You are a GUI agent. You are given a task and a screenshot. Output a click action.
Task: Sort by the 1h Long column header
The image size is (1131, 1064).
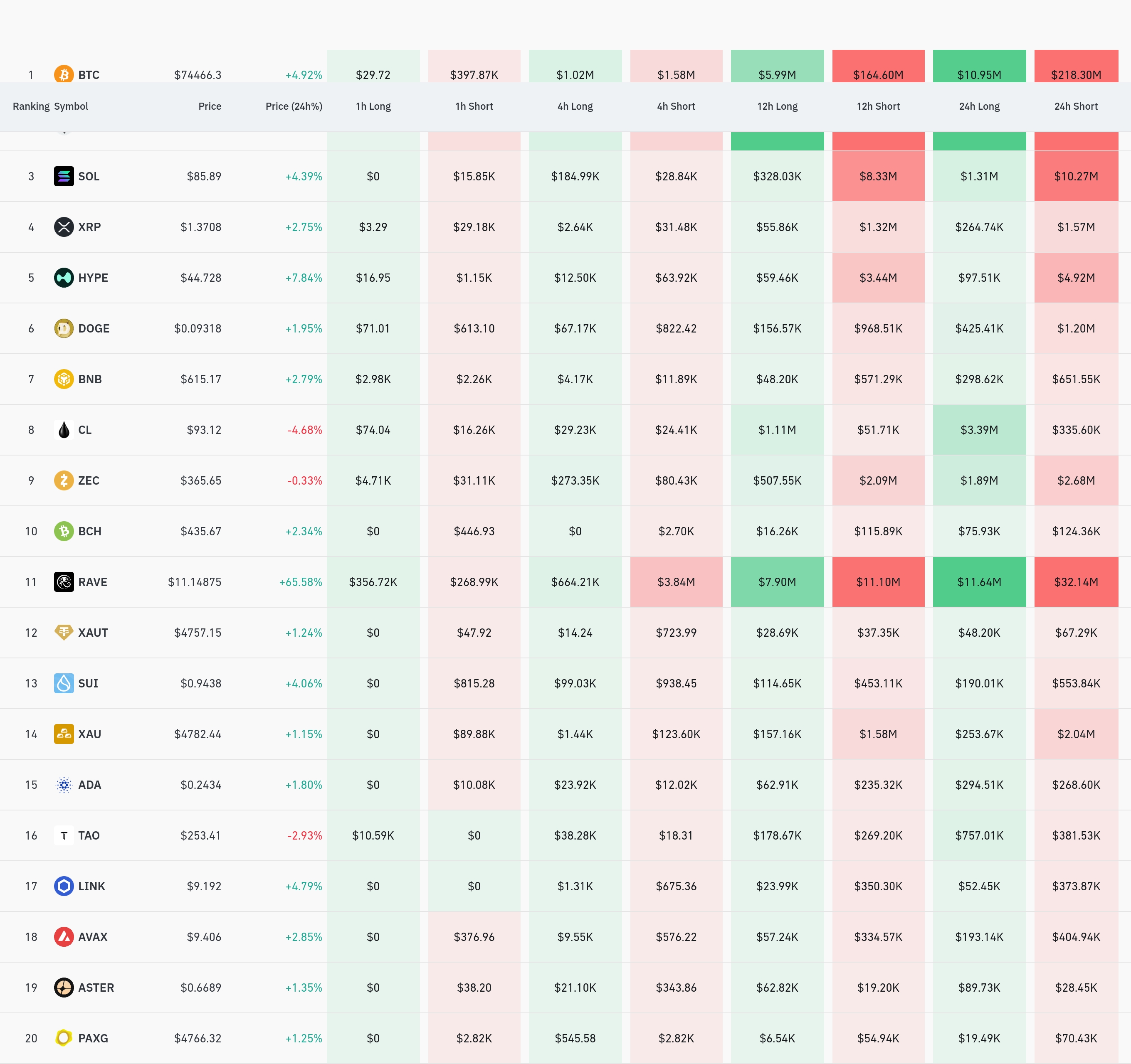click(373, 106)
